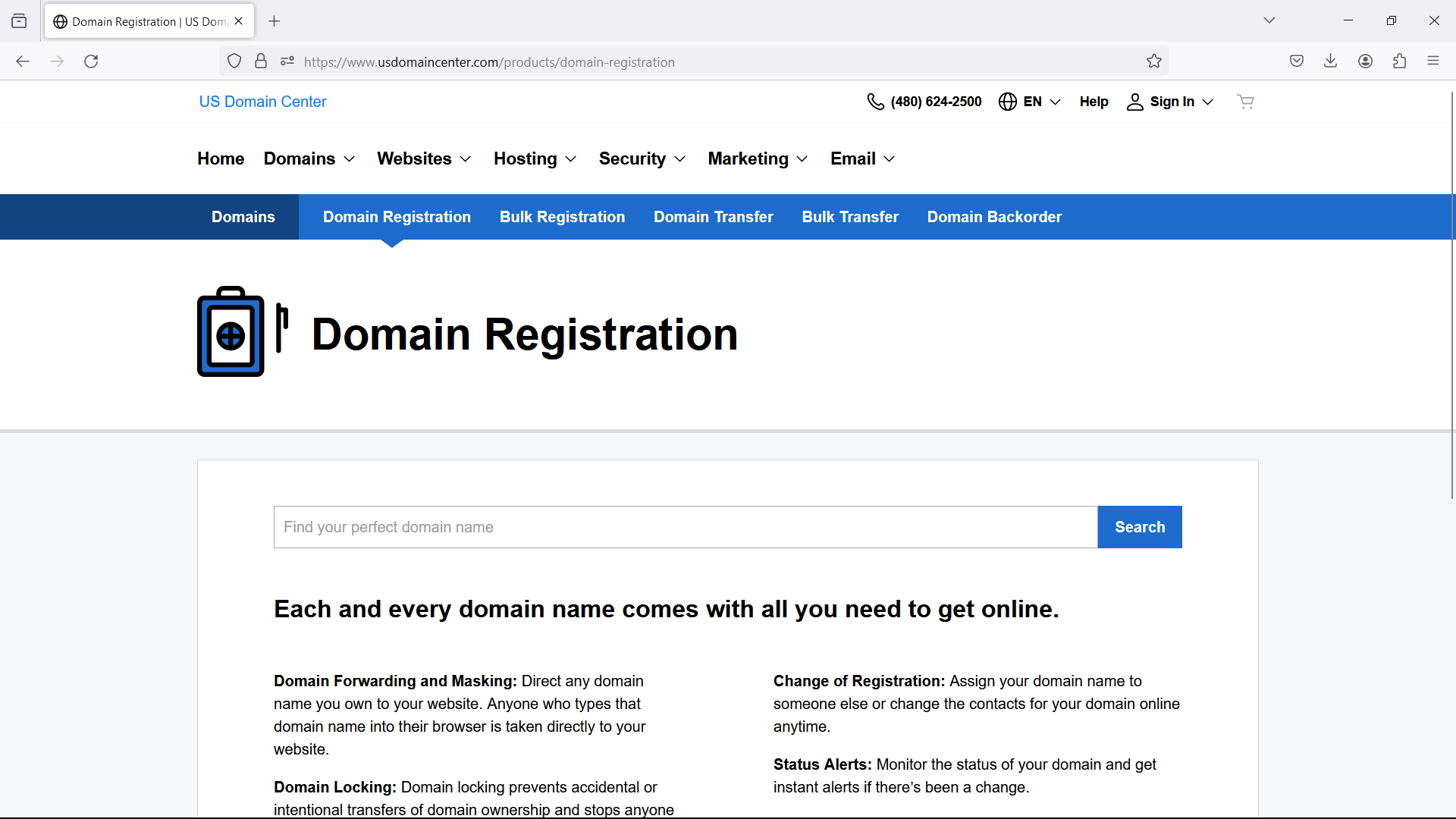Switch to the Domain Transfer tab
1456x819 pixels.
tap(714, 217)
